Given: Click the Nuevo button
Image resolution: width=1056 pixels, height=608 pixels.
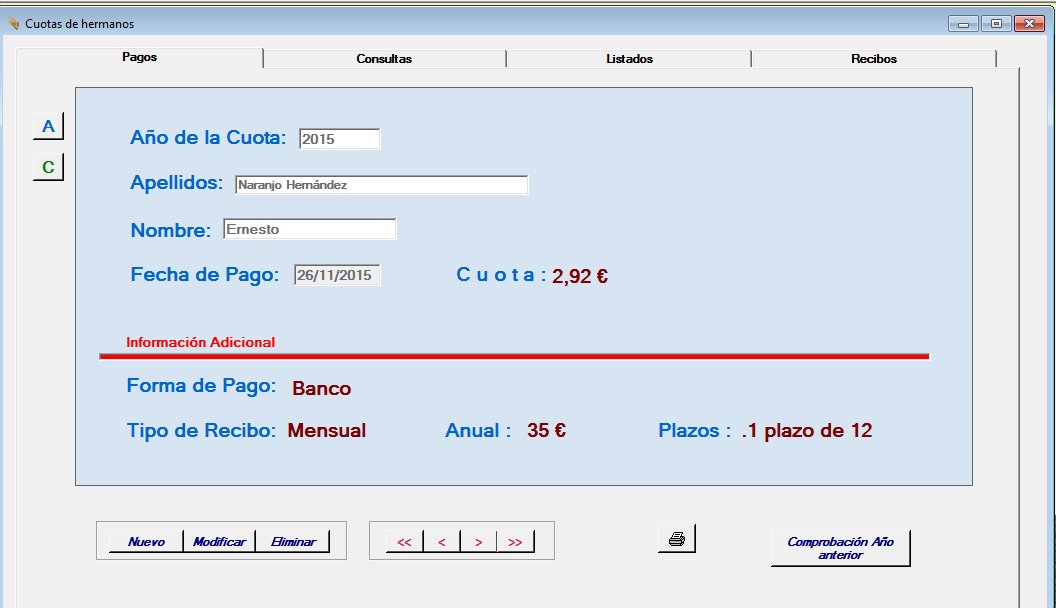Looking at the screenshot, I should click(146, 542).
